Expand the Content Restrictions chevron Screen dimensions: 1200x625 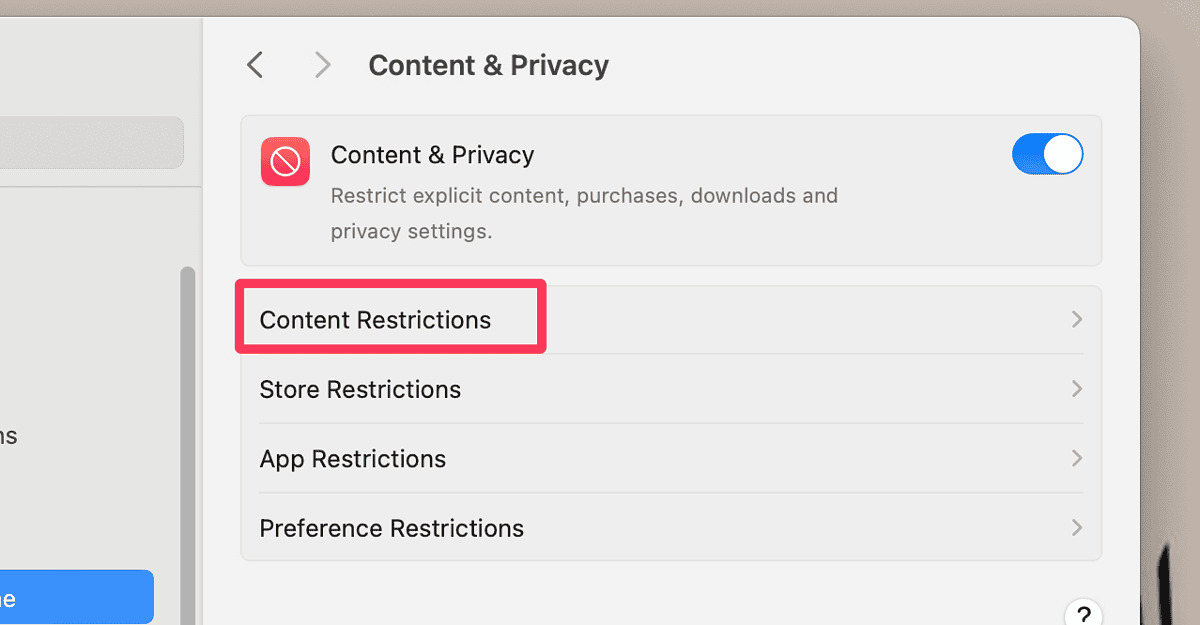1077,319
